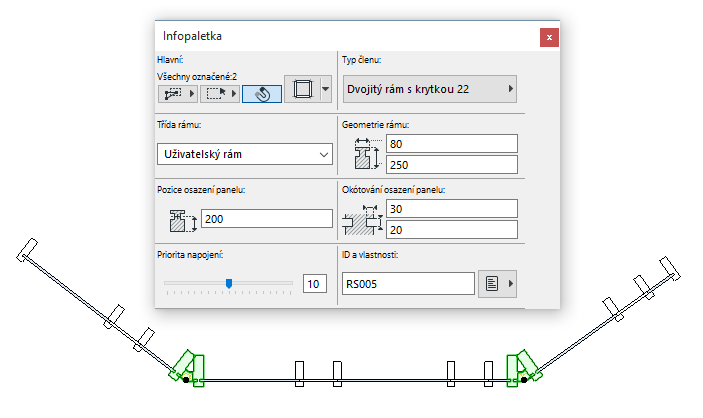
Task: Click the panel seating dimension icon
Action: (x=362, y=218)
